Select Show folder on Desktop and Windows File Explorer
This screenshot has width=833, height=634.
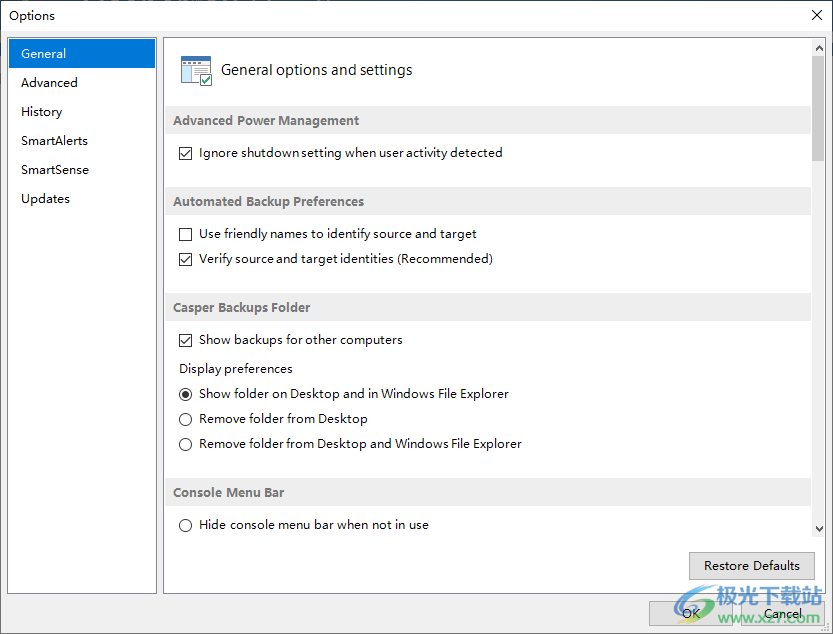pyautogui.click(x=185, y=395)
